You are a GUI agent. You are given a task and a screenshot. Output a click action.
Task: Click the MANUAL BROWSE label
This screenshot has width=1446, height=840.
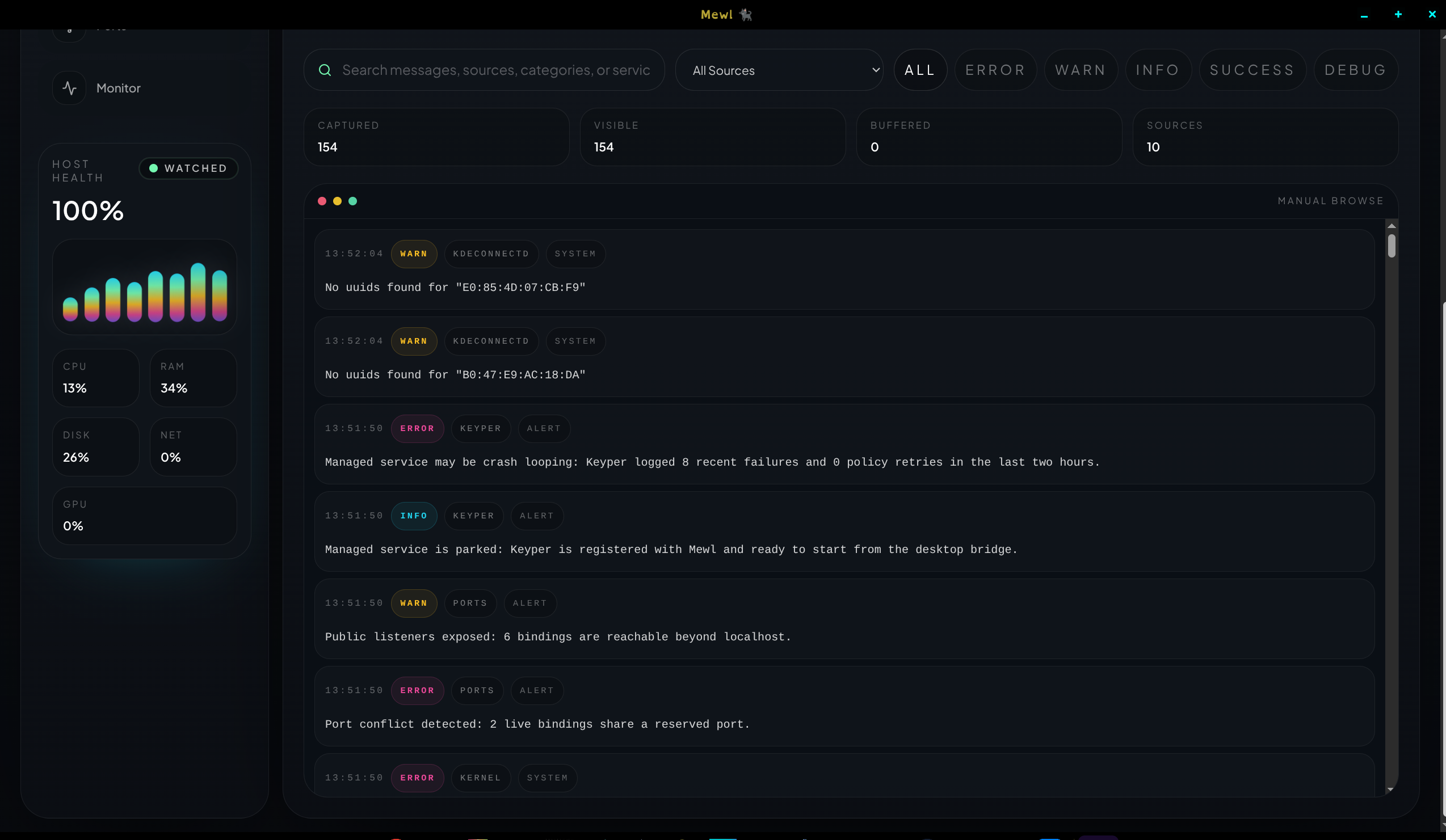tap(1331, 201)
